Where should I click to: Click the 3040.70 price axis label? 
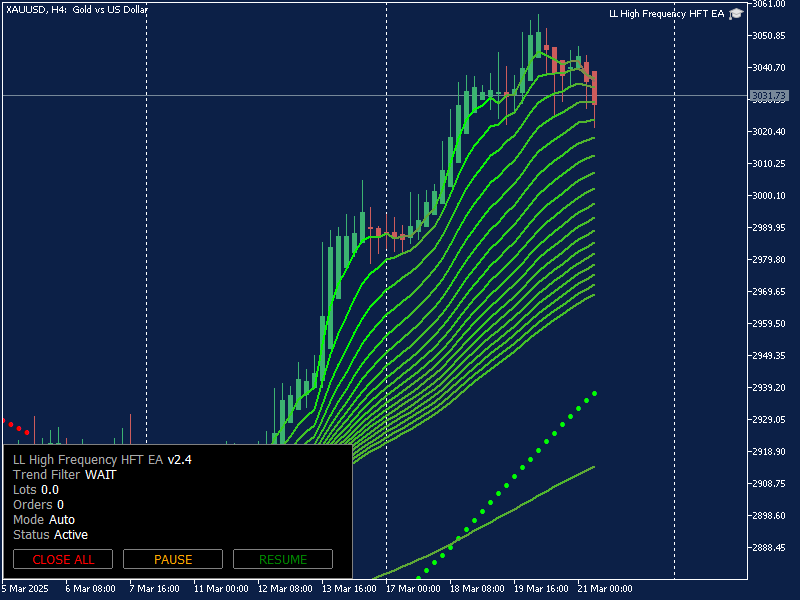click(769, 67)
